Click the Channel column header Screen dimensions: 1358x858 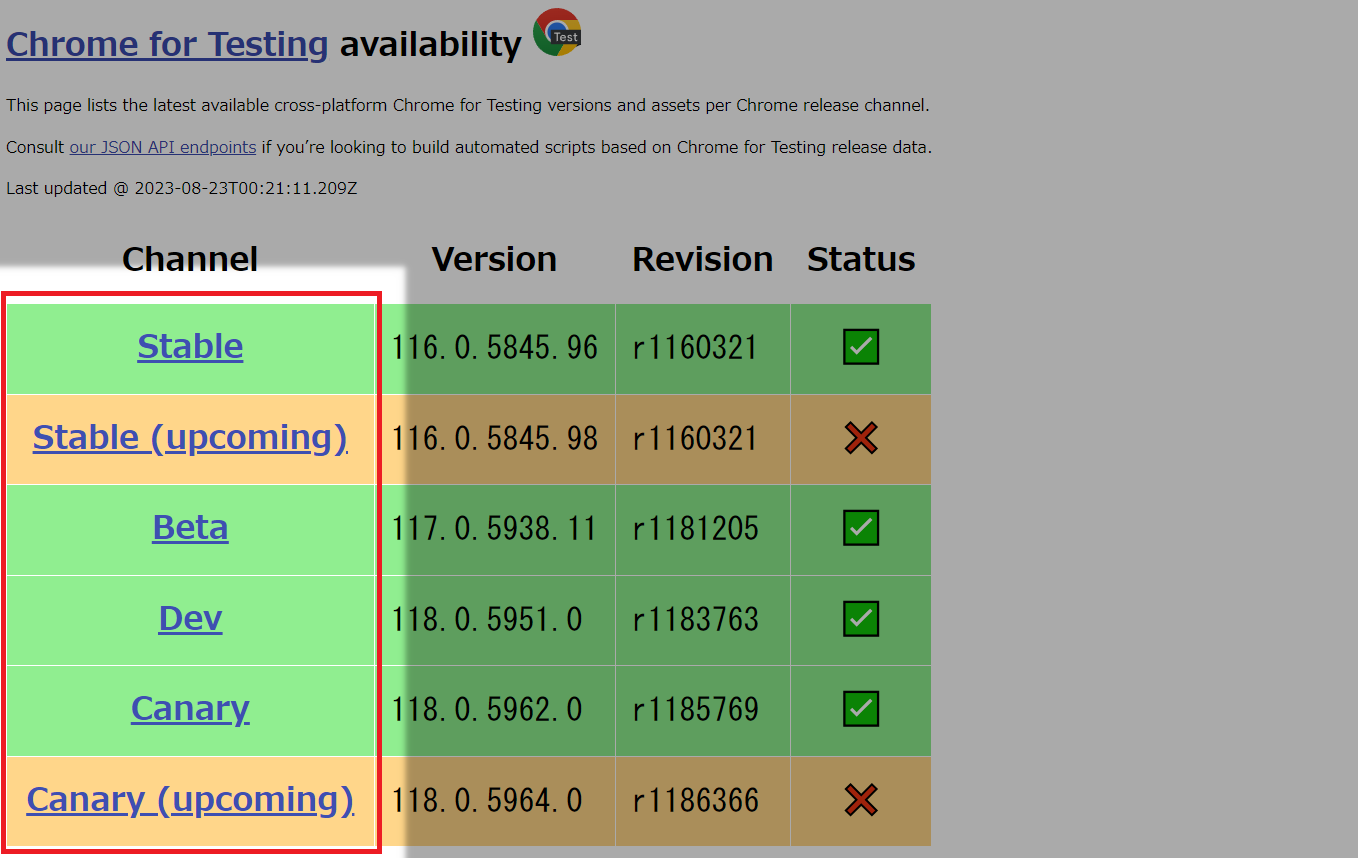point(190,259)
